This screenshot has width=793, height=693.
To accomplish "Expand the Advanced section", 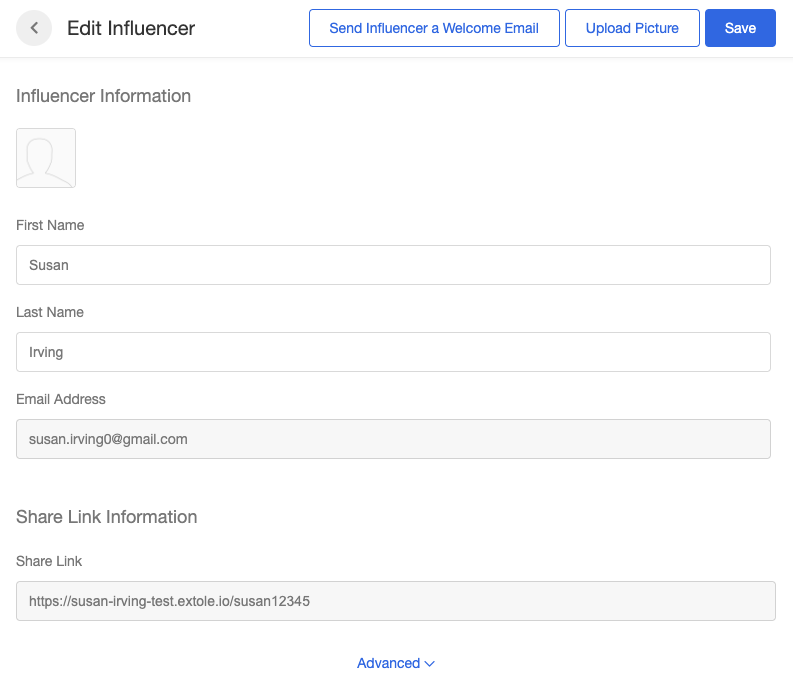I will coord(395,663).
